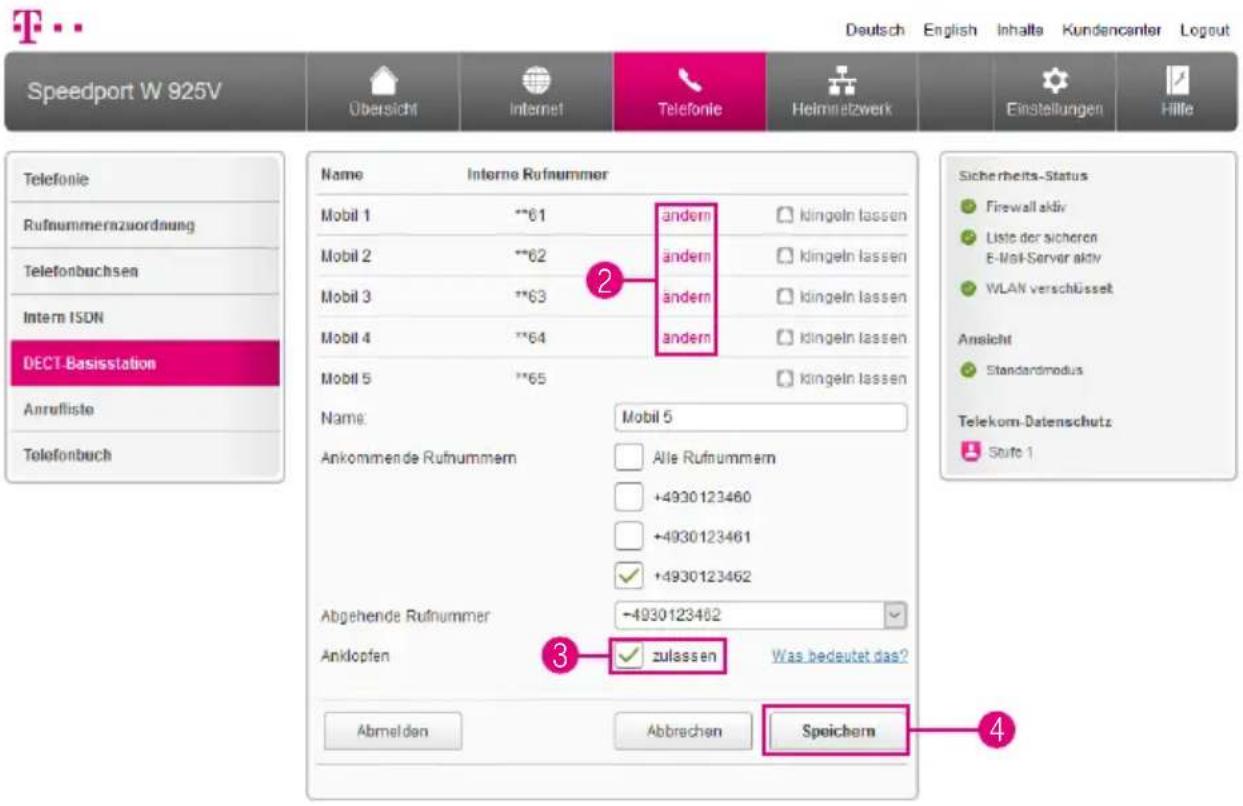
Task: Click the Interne Rufnummer column header
Action: 538,175
